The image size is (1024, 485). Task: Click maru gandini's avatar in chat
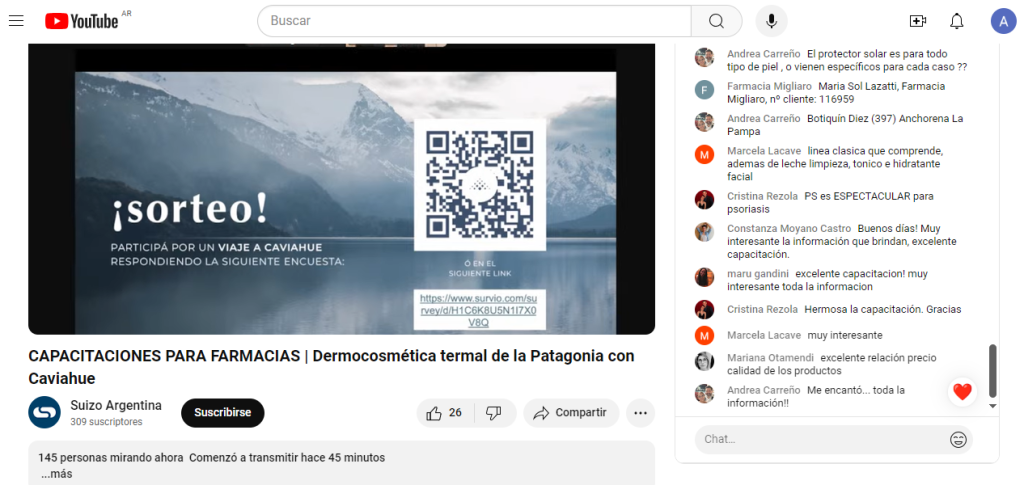point(704,277)
